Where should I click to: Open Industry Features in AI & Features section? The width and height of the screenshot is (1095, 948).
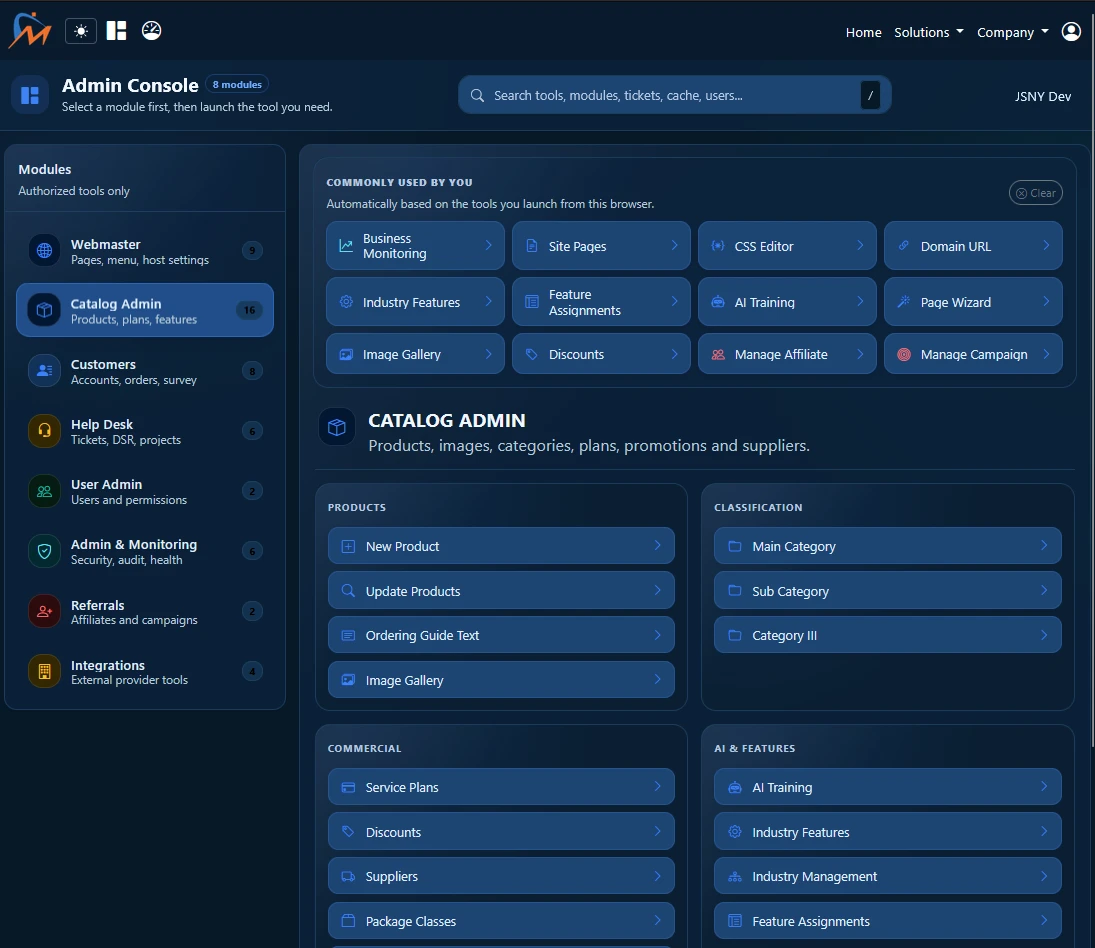[x=888, y=831]
